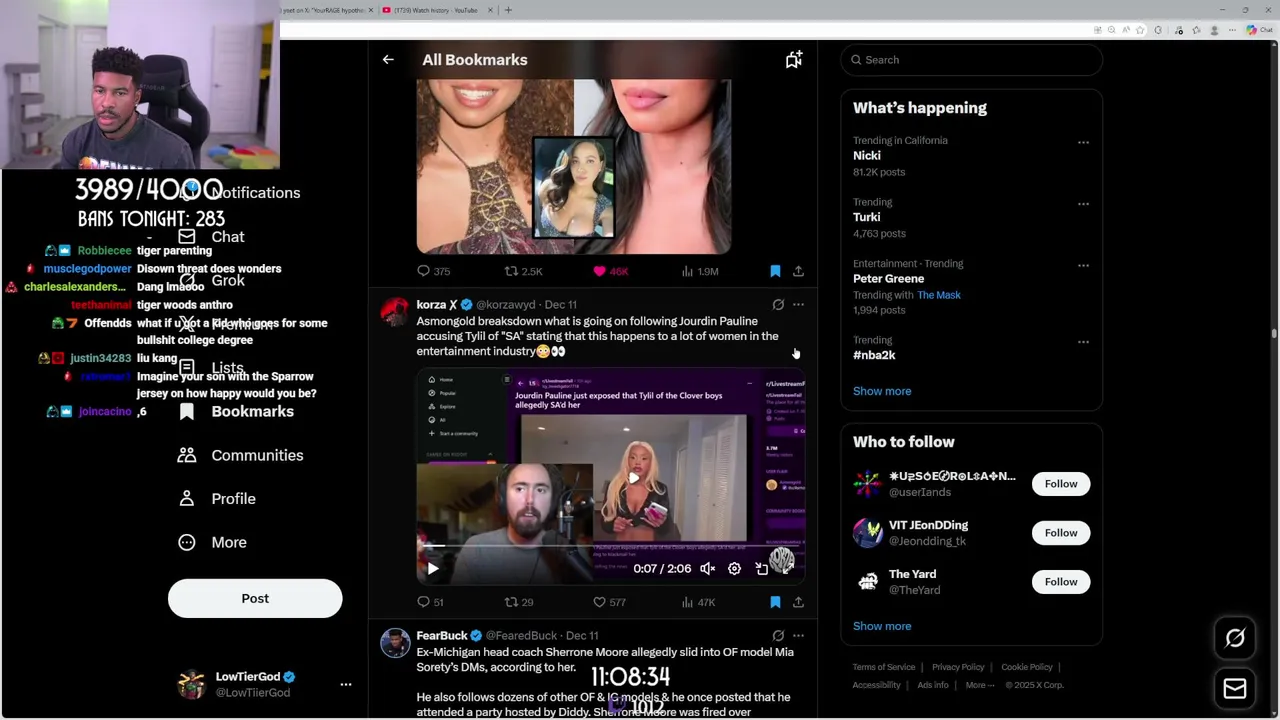Open the Messages floating envelope button

[x=1235, y=689]
